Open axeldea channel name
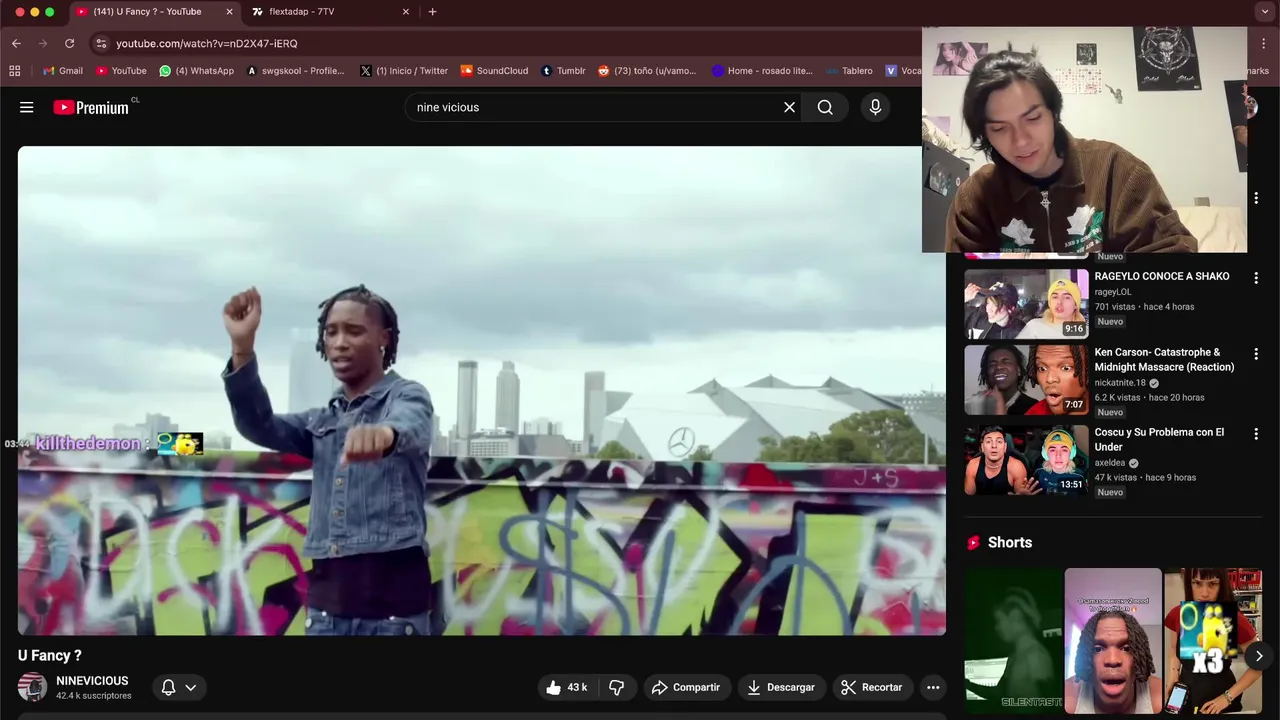 (x=1110, y=463)
